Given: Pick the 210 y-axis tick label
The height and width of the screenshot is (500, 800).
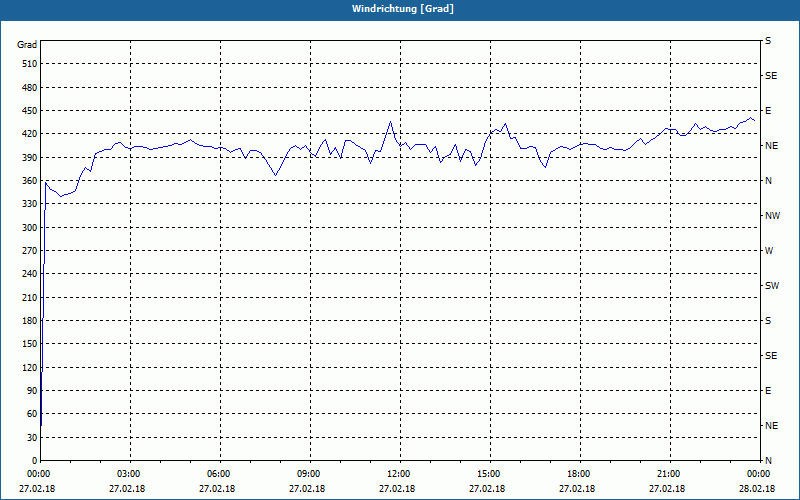Looking at the screenshot, I should point(29,297).
